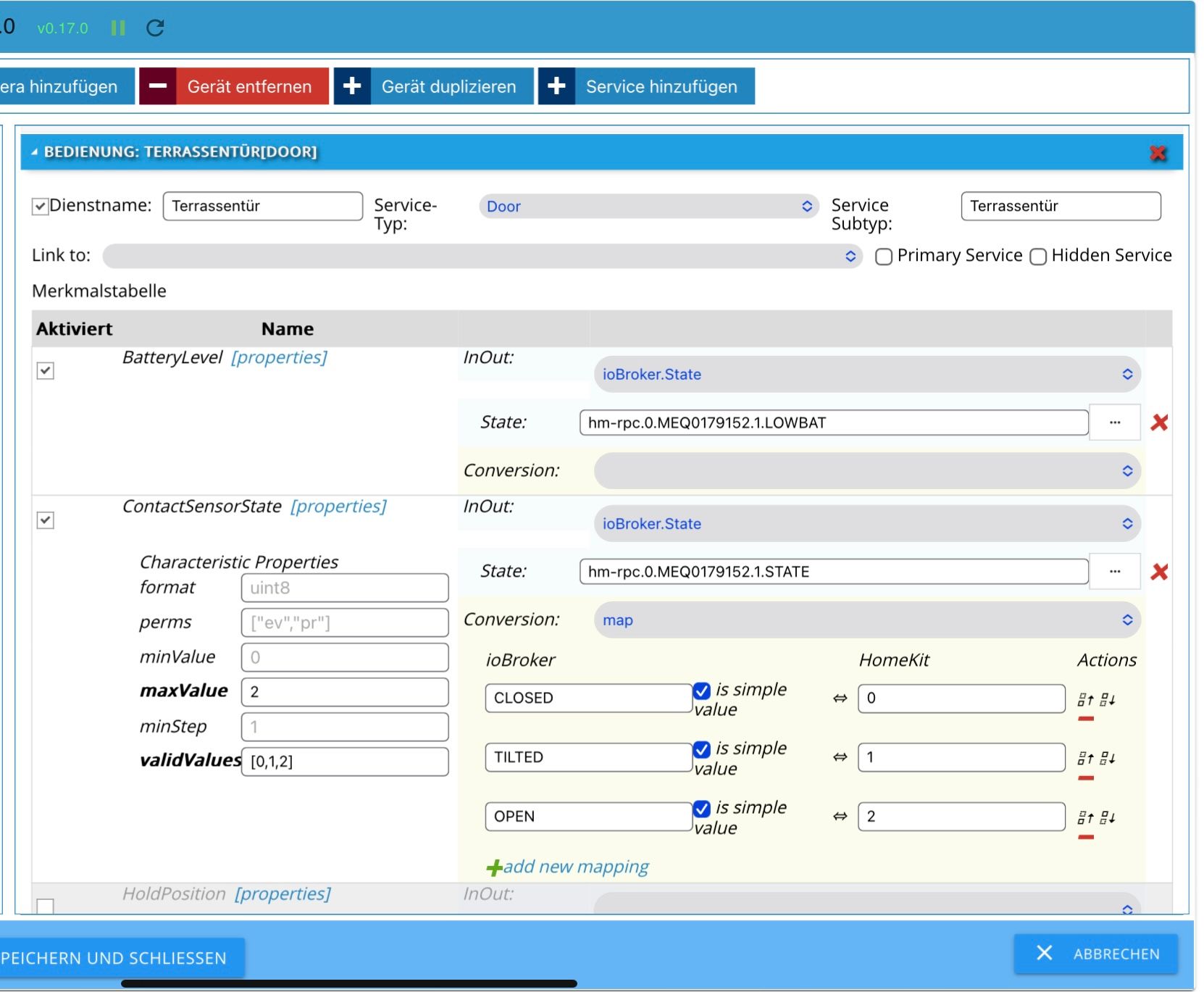Delete the LOWBAT state with red X
1204x992 pixels.
[x=1159, y=422]
